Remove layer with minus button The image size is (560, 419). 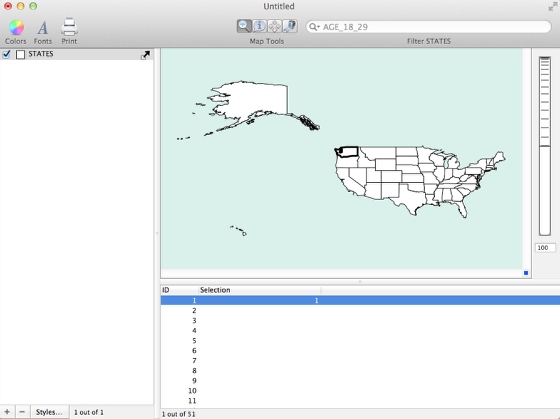tap(22, 412)
